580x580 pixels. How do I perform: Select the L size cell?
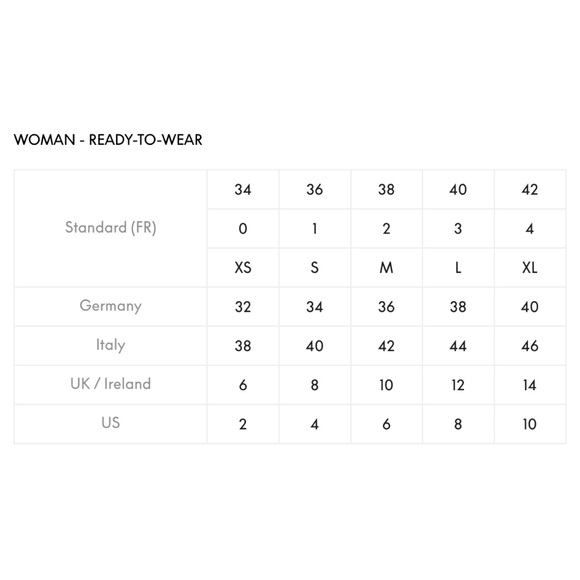pos(458,267)
